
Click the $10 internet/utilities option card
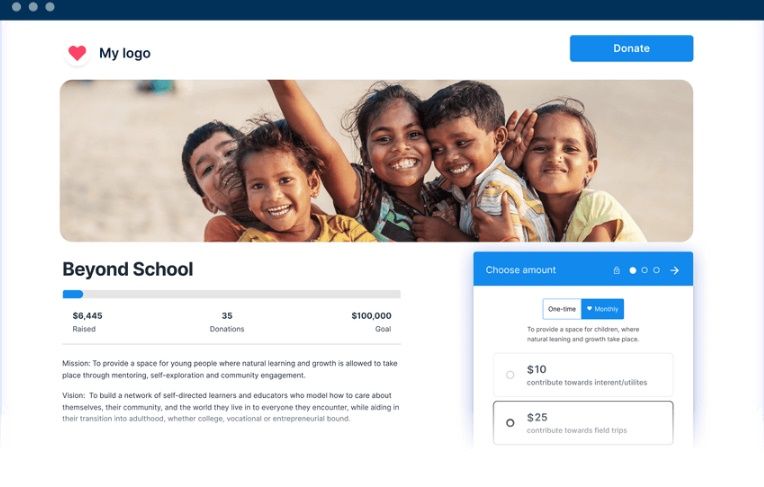pyautogui.click(x=583, y=374)
